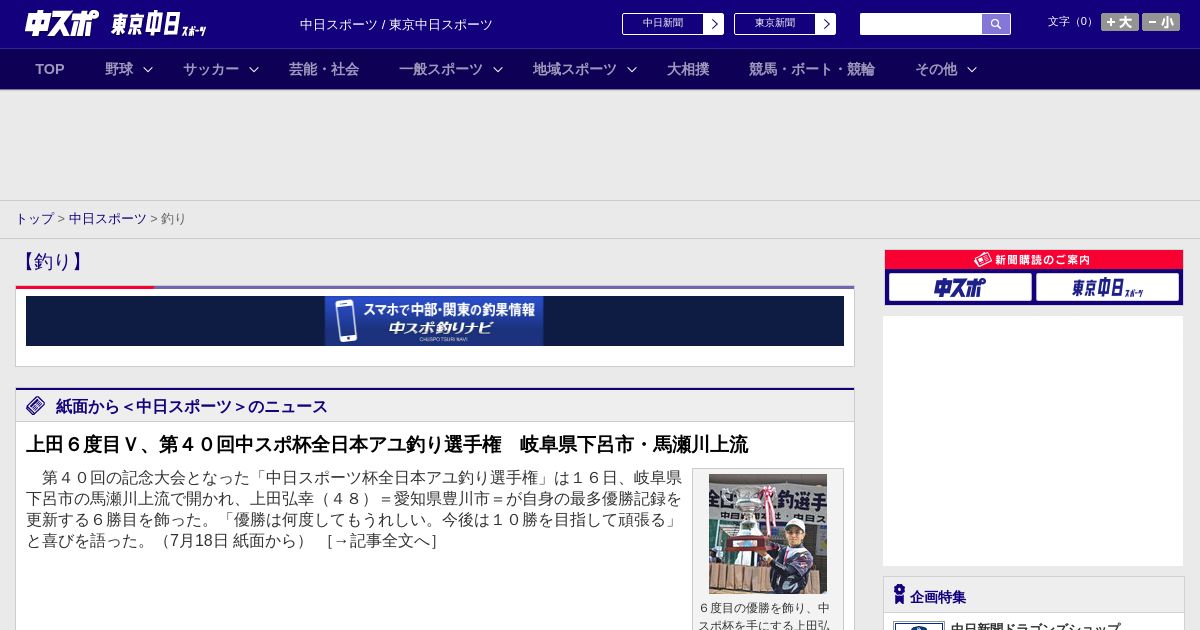This screenshot has height=630, width=1200.
Task: Click 中スポ subscription button in sidebar
Action: [960, 287]
